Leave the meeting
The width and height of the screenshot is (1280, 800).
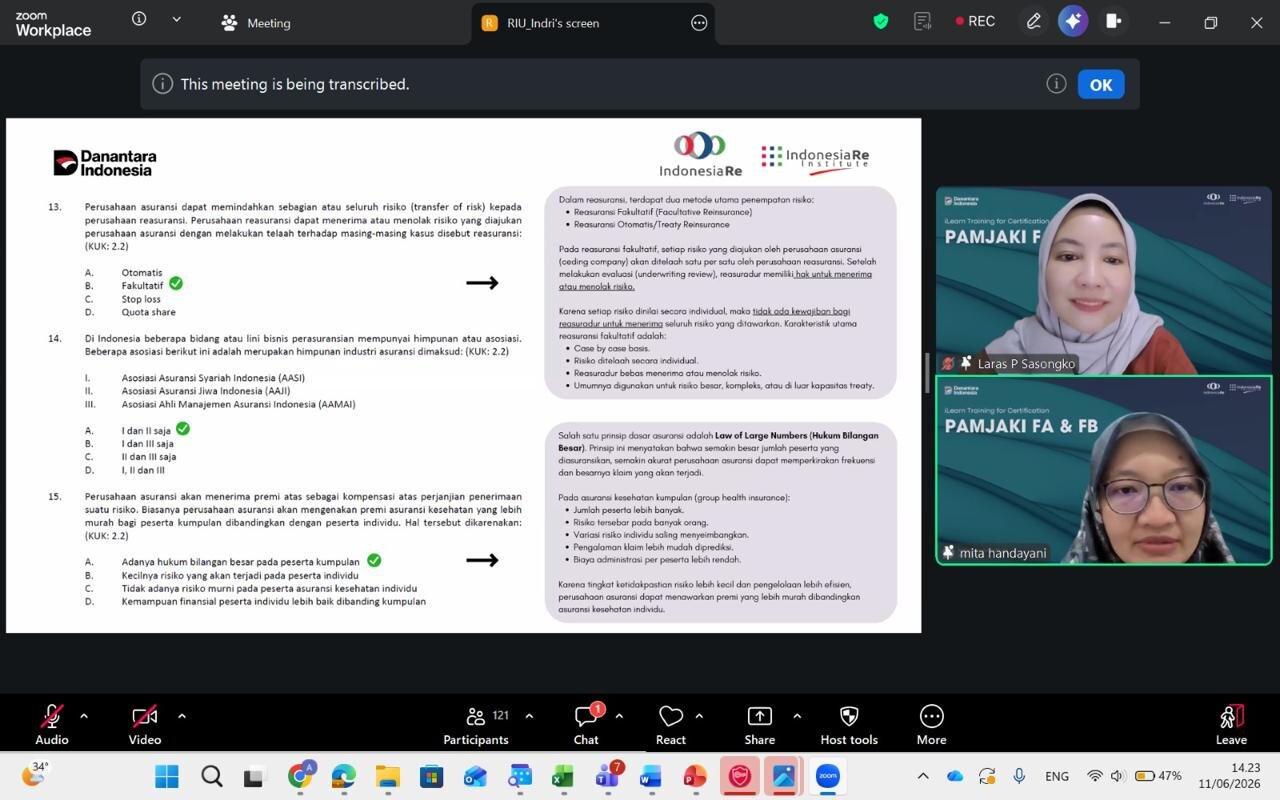(1231, 726)
